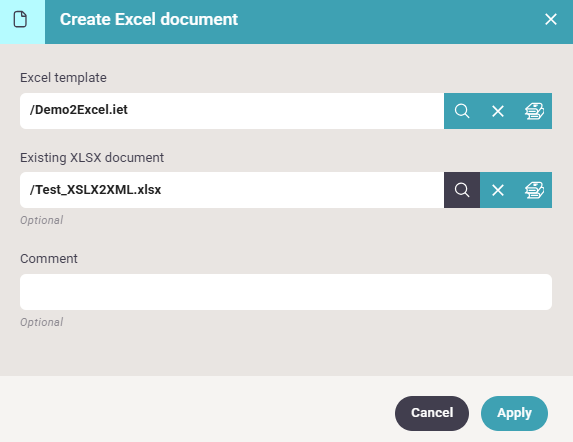The width and height of the screenshot is (573, 442).
Task: Select the 'Excel template' label
Action: click(x=63, y=78)
